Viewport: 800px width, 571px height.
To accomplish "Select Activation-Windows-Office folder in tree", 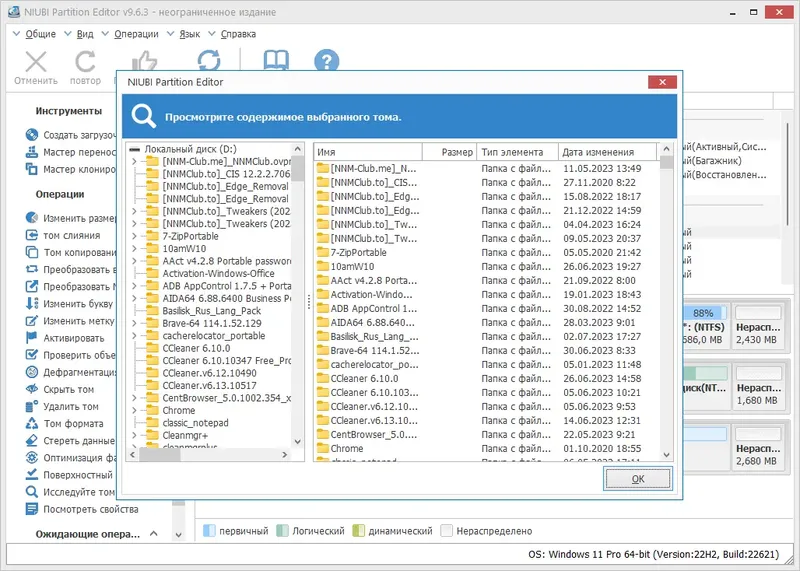I will point(218,274).
